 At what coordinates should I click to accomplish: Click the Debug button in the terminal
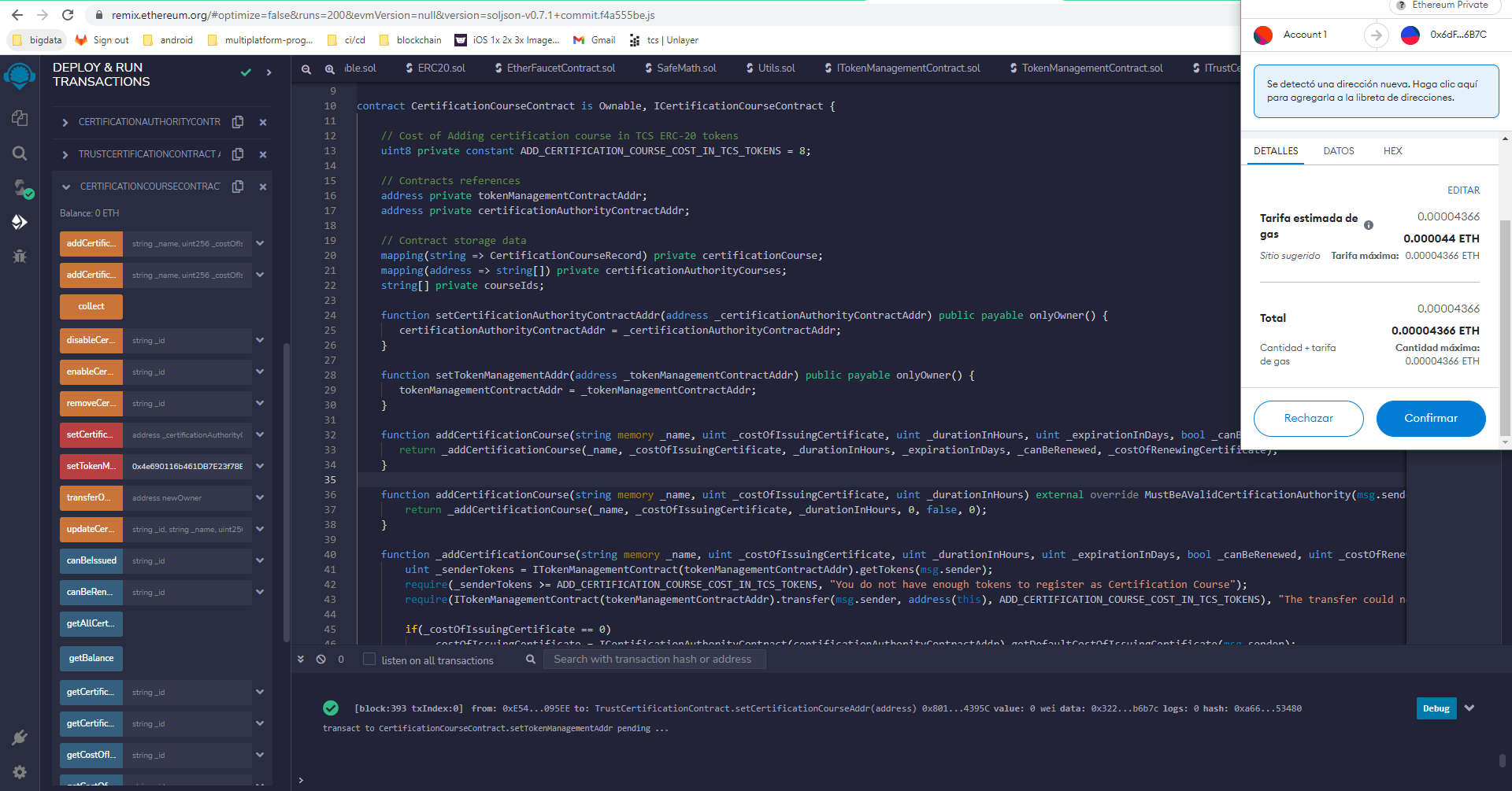[1436, 708]
